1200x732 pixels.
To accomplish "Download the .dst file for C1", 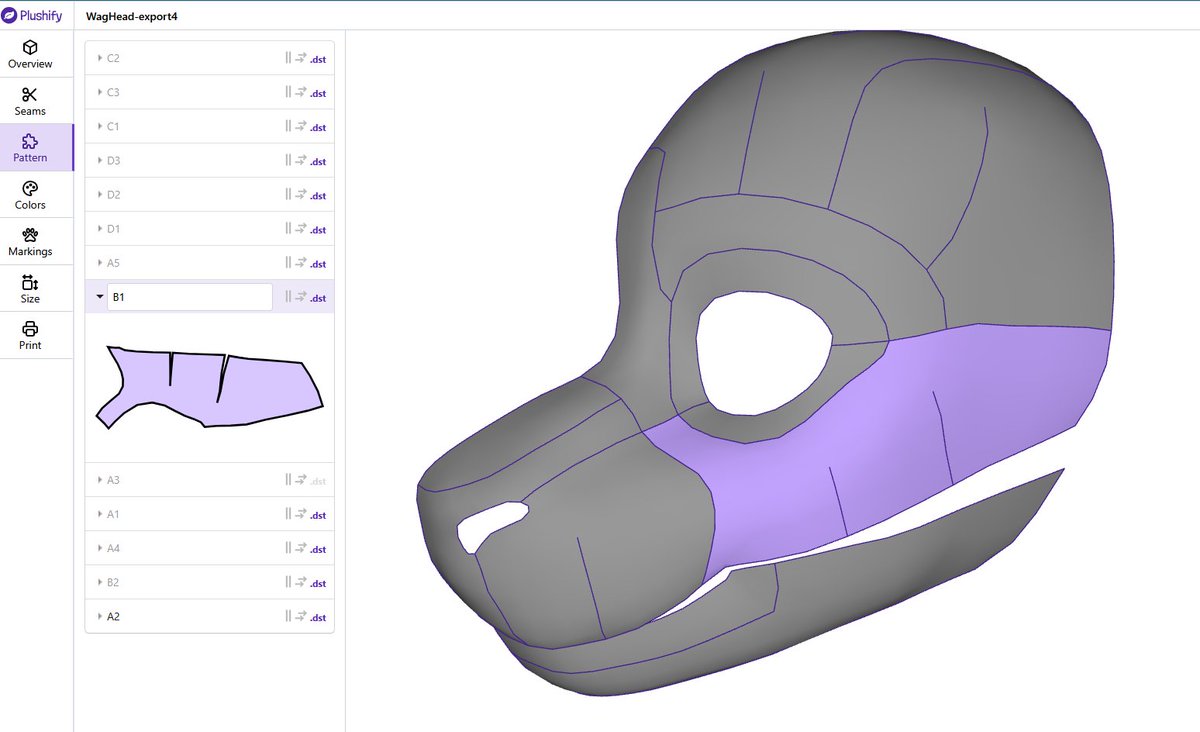I will (318, 127).
